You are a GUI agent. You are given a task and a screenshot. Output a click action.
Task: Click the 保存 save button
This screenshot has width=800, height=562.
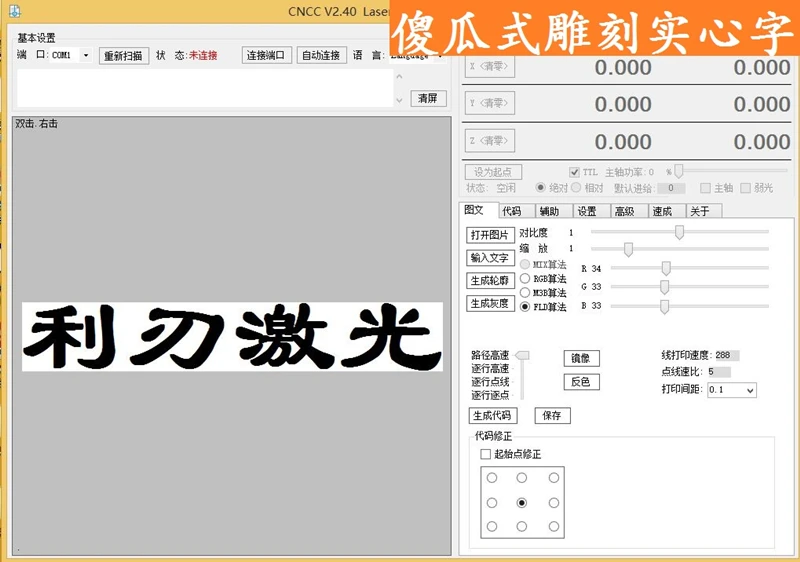pos(552,416)
